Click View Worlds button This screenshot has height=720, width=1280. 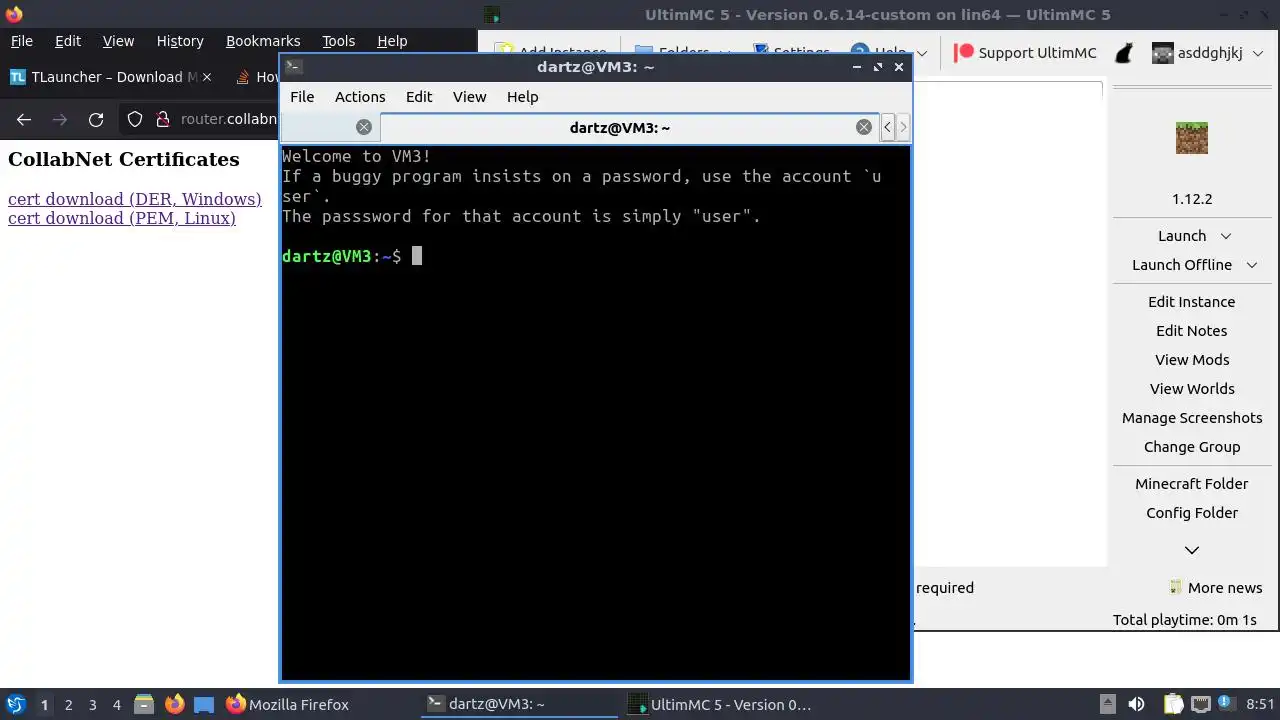(1192, 389)
